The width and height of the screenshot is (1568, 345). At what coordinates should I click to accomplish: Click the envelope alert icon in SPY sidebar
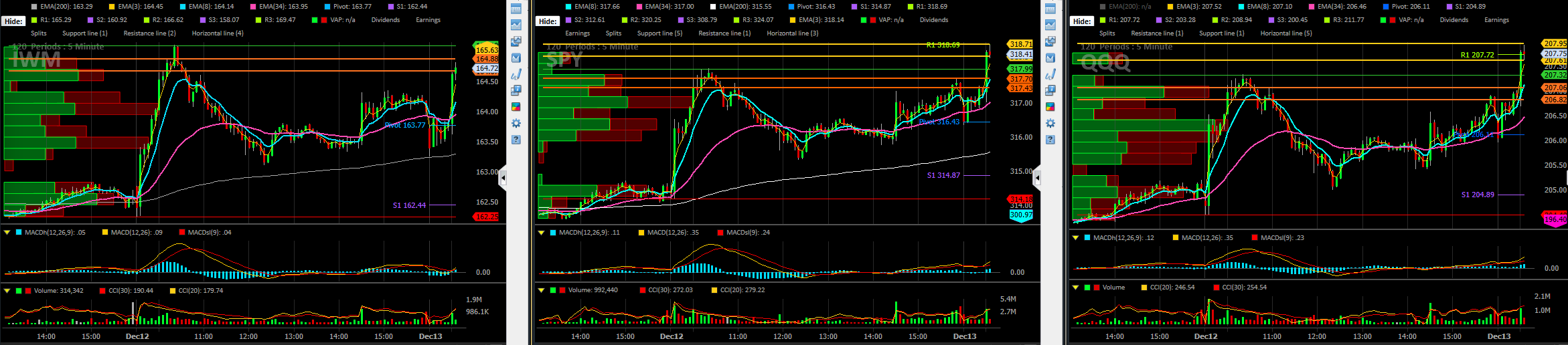[1050, 58]
